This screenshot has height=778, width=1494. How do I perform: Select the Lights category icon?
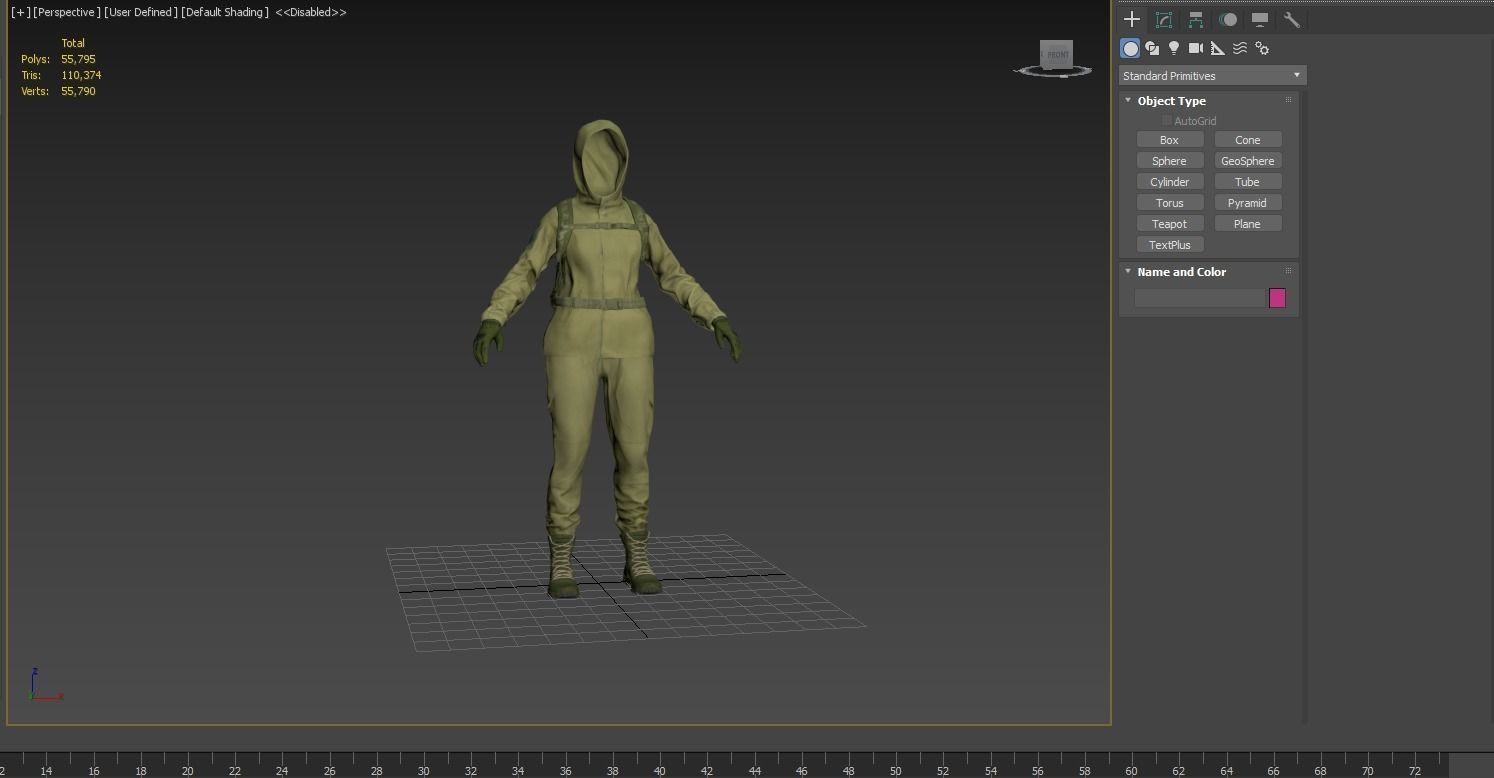1174,48
